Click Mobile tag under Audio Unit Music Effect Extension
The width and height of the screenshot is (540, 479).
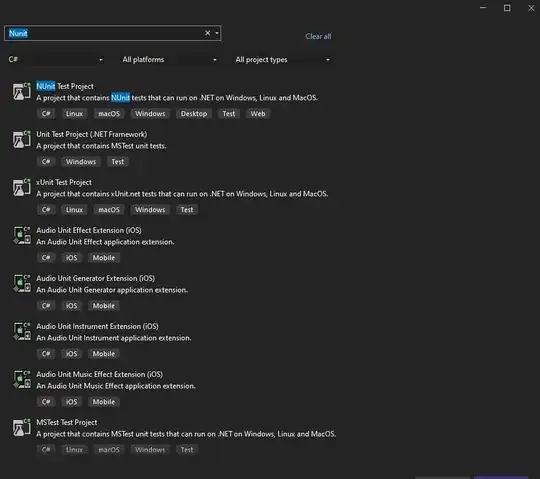(104, 402)
